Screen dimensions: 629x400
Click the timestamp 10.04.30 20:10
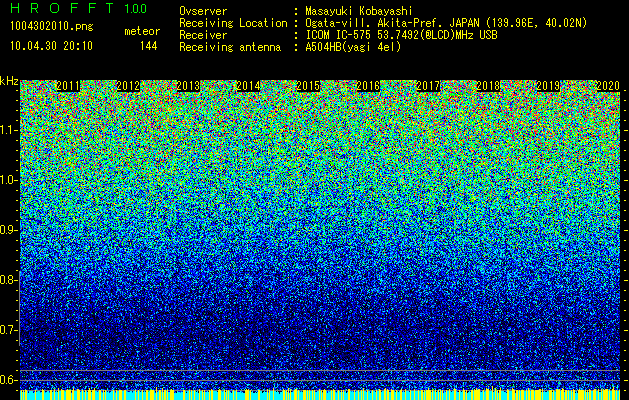tap(51, 46)
